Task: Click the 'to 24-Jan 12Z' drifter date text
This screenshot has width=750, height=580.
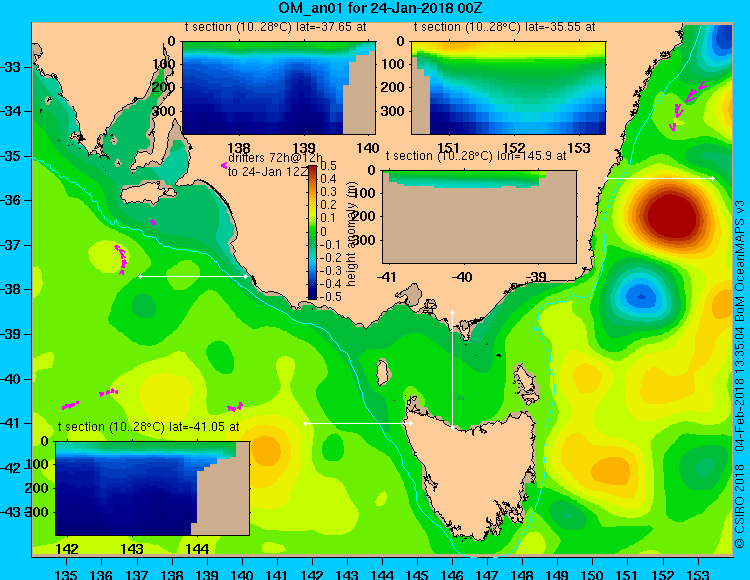Action: click(x=268, y=172)
